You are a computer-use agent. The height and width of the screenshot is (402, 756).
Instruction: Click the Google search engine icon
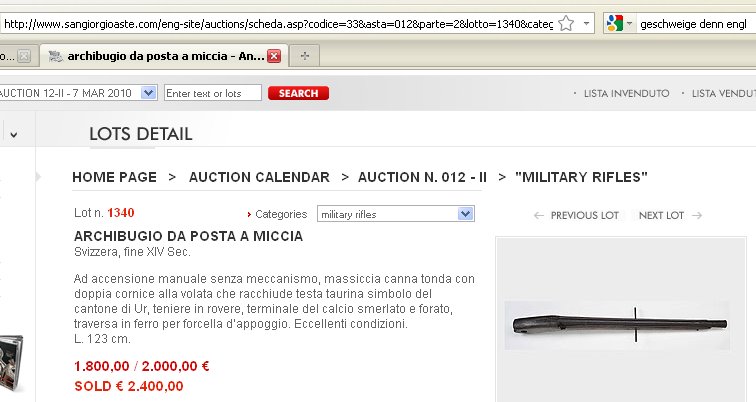click(x=615, y=23)
